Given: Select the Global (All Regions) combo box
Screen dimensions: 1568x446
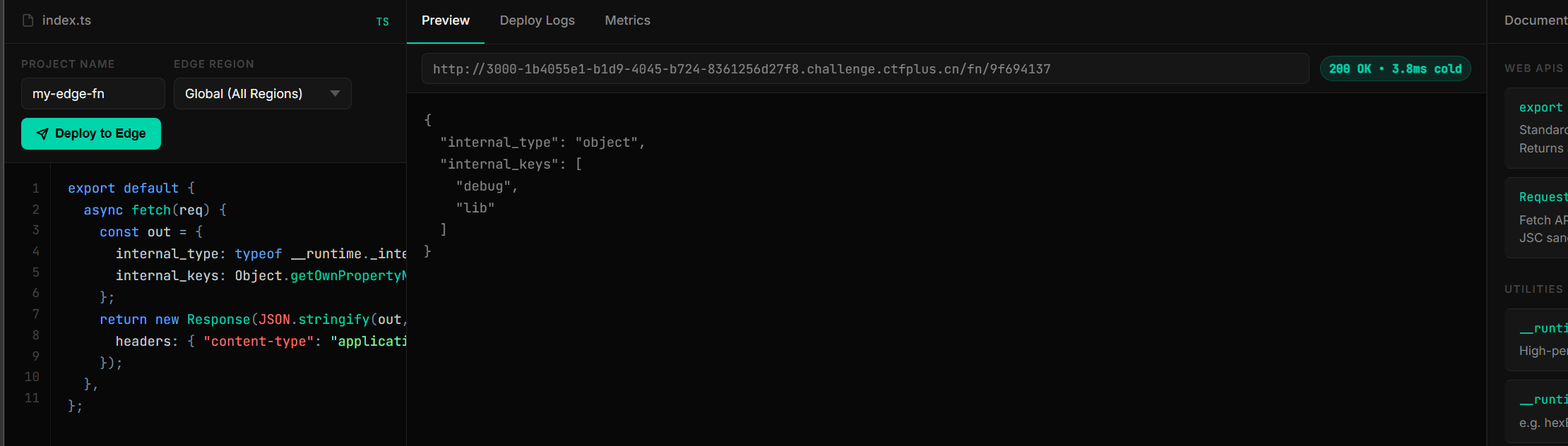Looking at the screenshot, I should [261, 94].
